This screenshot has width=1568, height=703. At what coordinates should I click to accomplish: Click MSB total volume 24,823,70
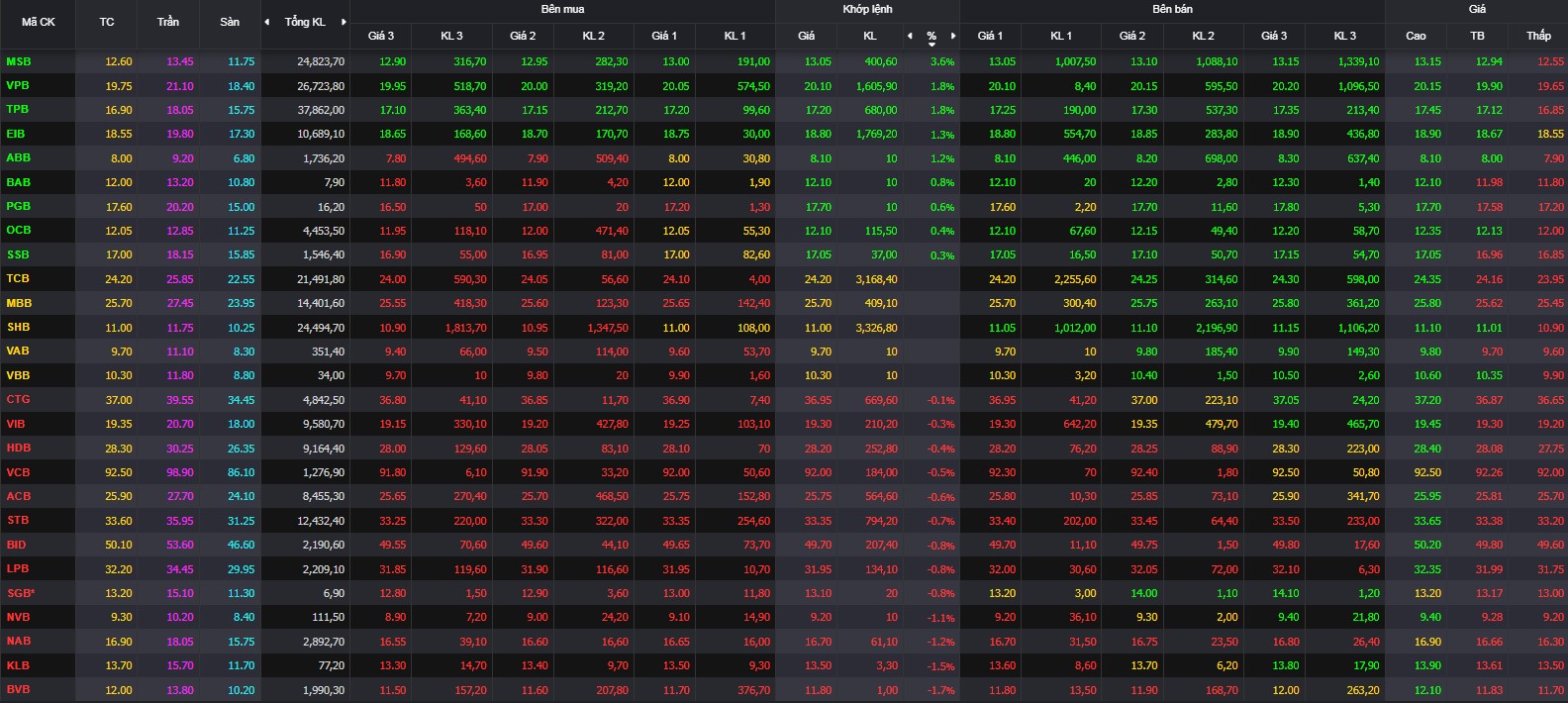pyautogui.click(x=321, y=61)
